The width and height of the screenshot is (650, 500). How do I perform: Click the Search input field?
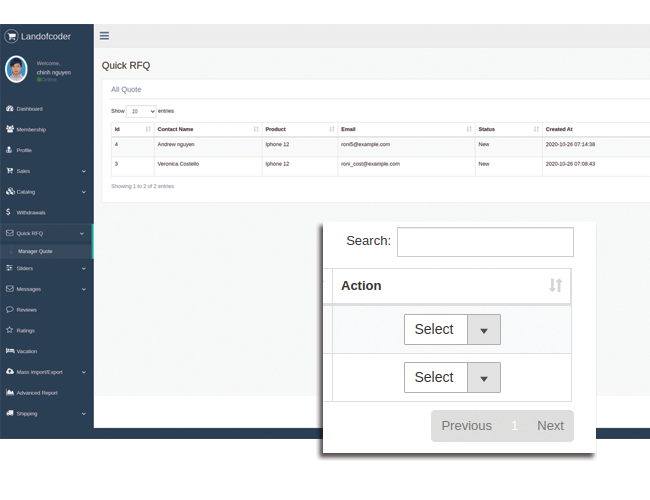tap(485, 242)
